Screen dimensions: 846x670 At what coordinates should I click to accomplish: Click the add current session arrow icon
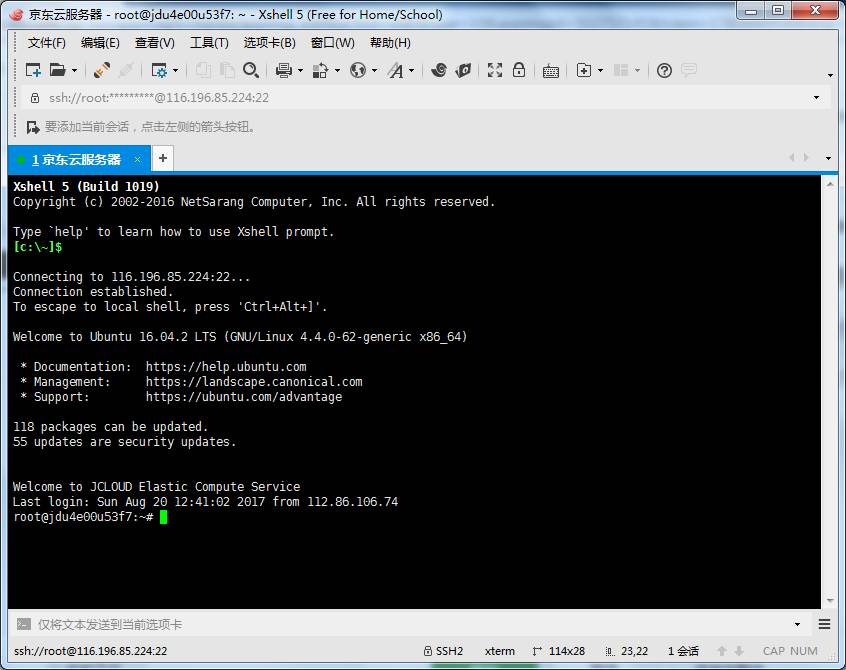click(x=33, y=127)
